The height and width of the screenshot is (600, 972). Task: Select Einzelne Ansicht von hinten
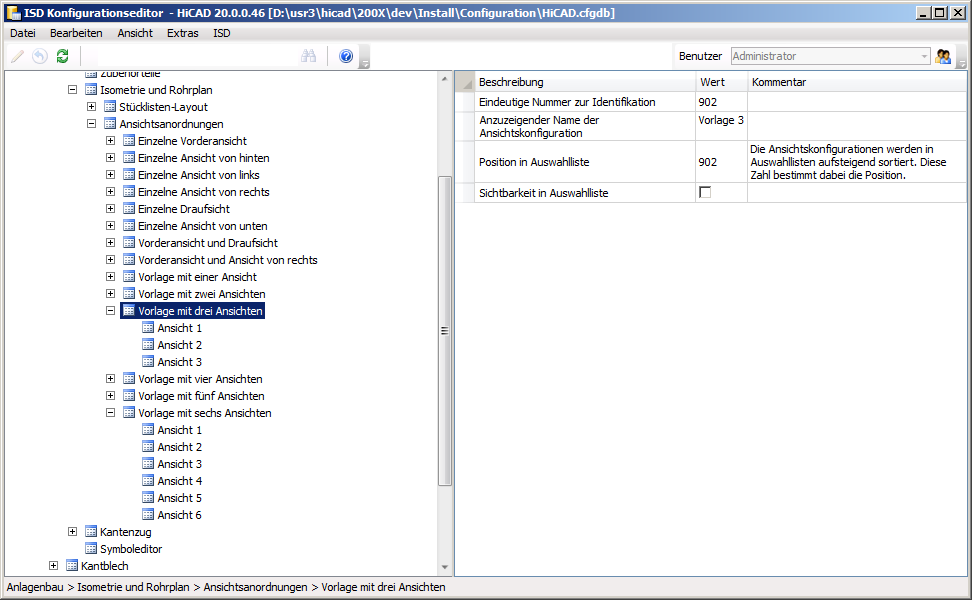(203, 158)
